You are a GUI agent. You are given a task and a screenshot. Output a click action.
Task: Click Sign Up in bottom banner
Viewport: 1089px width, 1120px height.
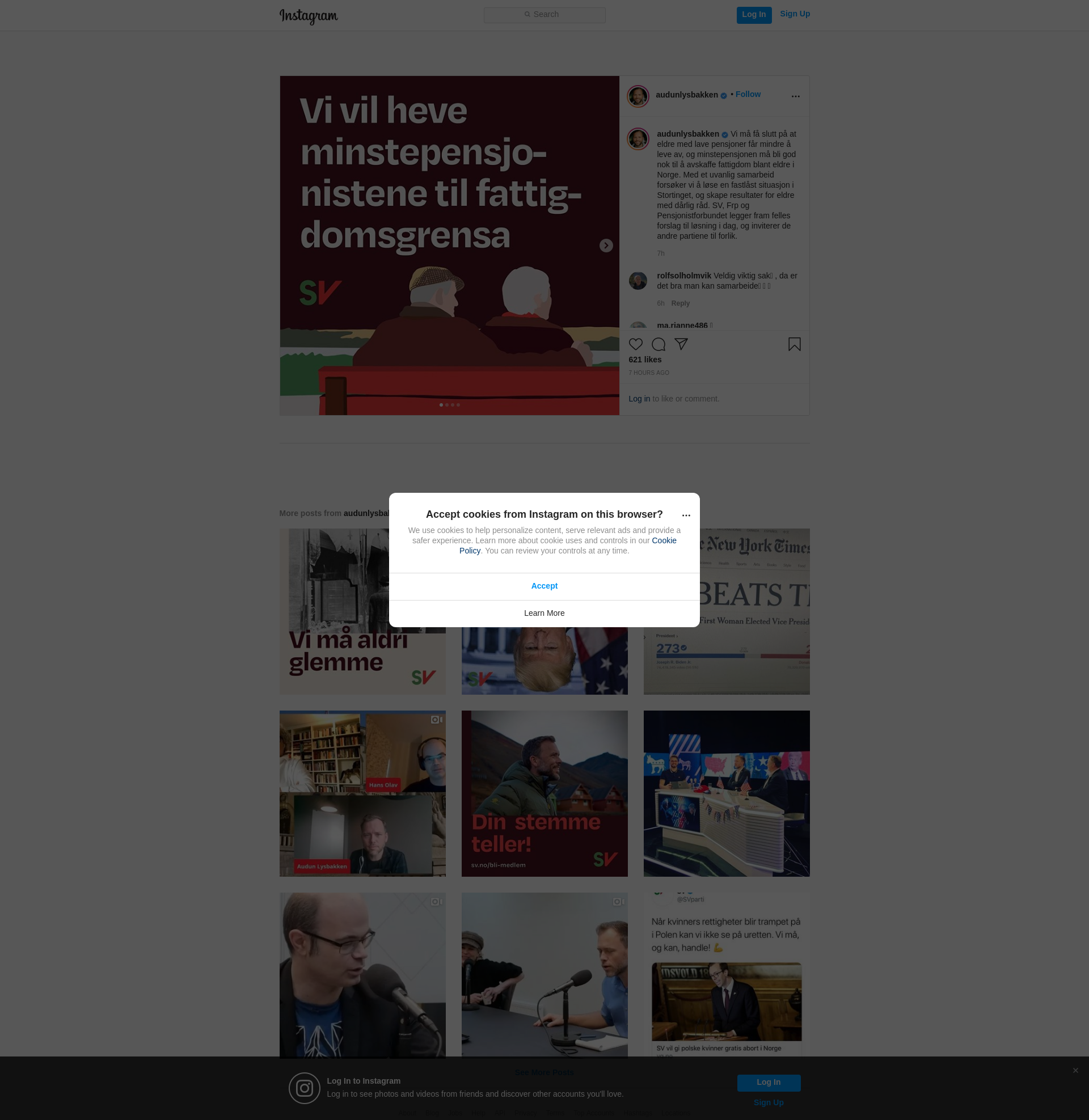pos(768,1103)
